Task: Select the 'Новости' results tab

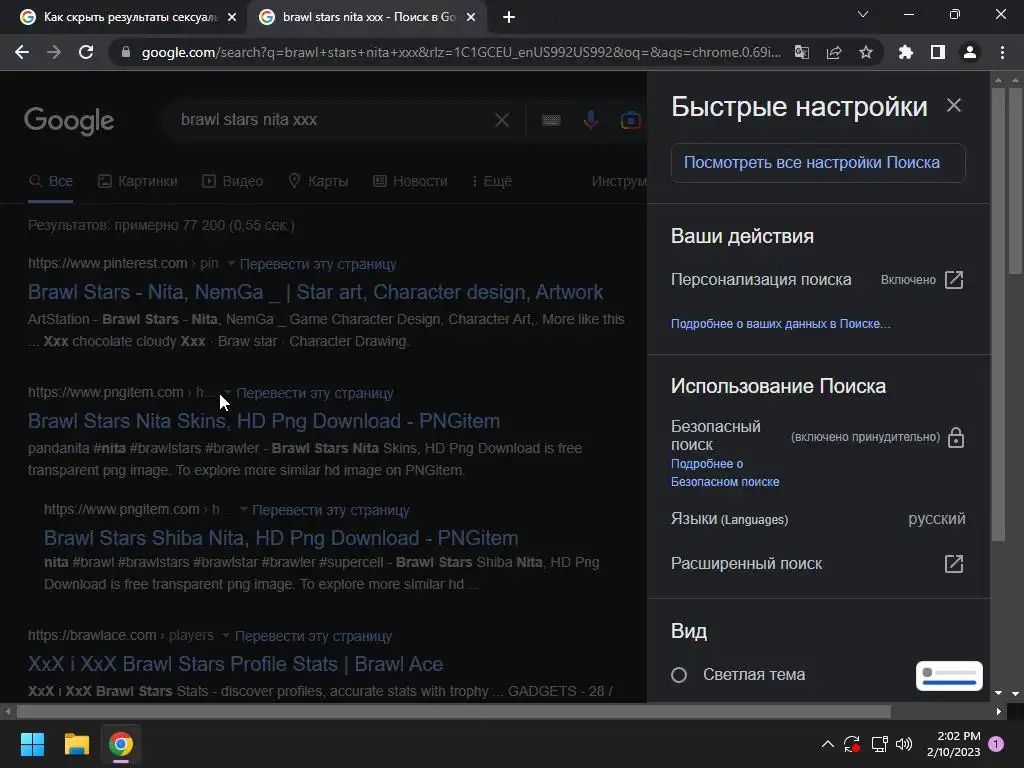Action: click(x=410, y=181)
